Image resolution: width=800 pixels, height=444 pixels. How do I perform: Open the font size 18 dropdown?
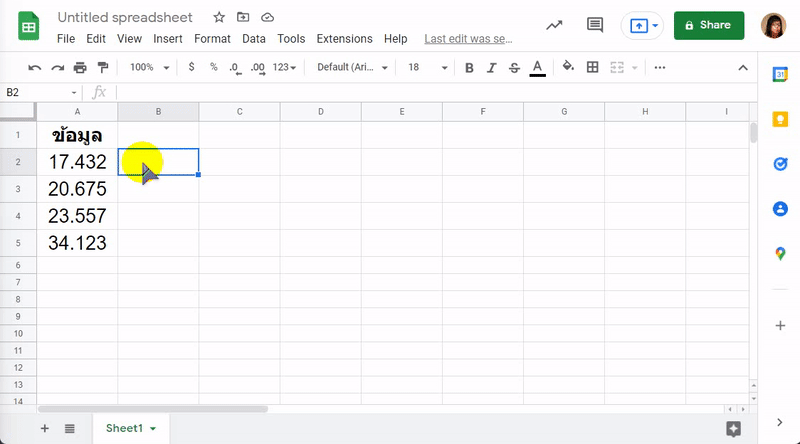click(428, 67)
